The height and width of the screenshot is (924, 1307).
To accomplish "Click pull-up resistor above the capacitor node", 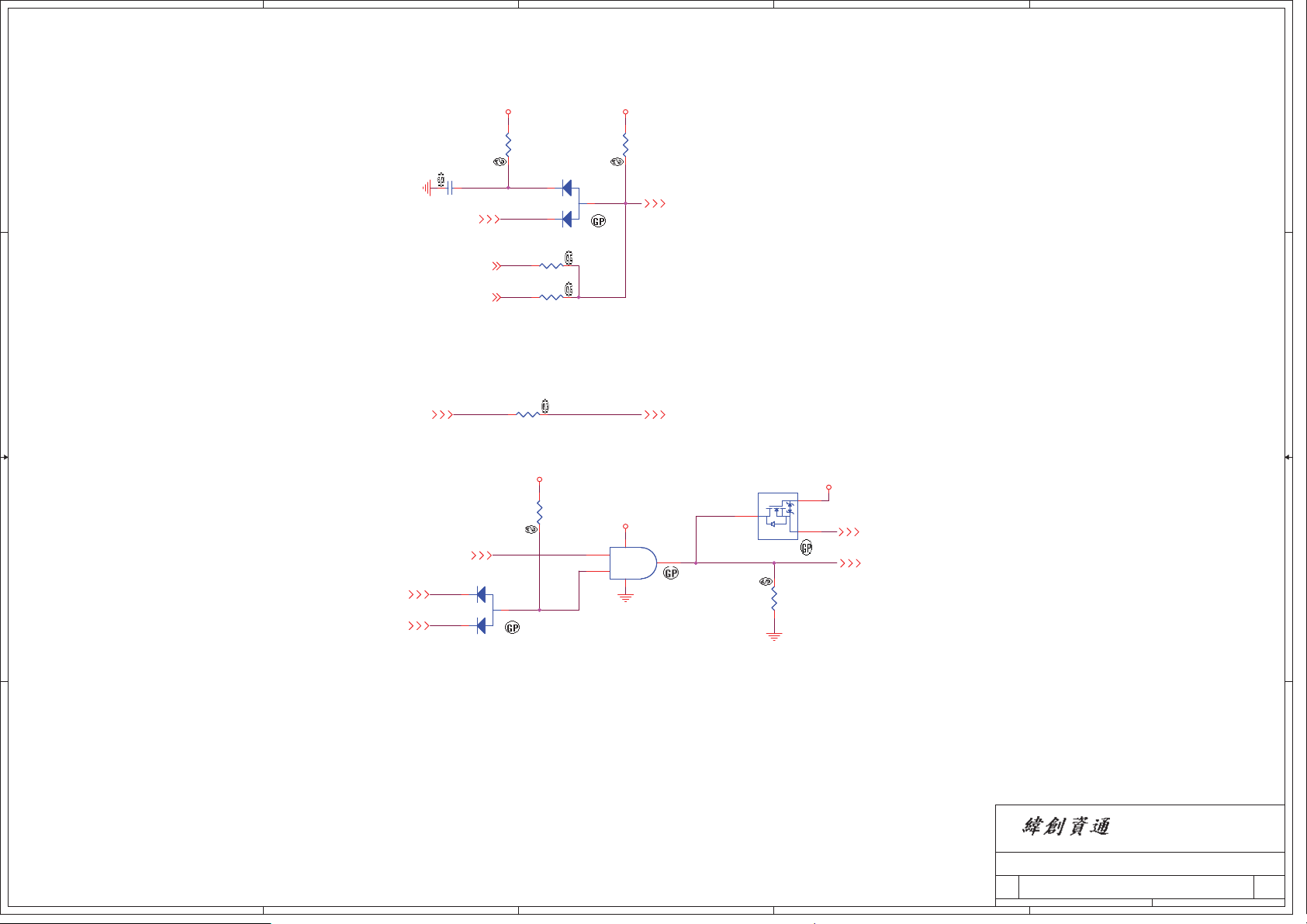I will click(508, 144).
